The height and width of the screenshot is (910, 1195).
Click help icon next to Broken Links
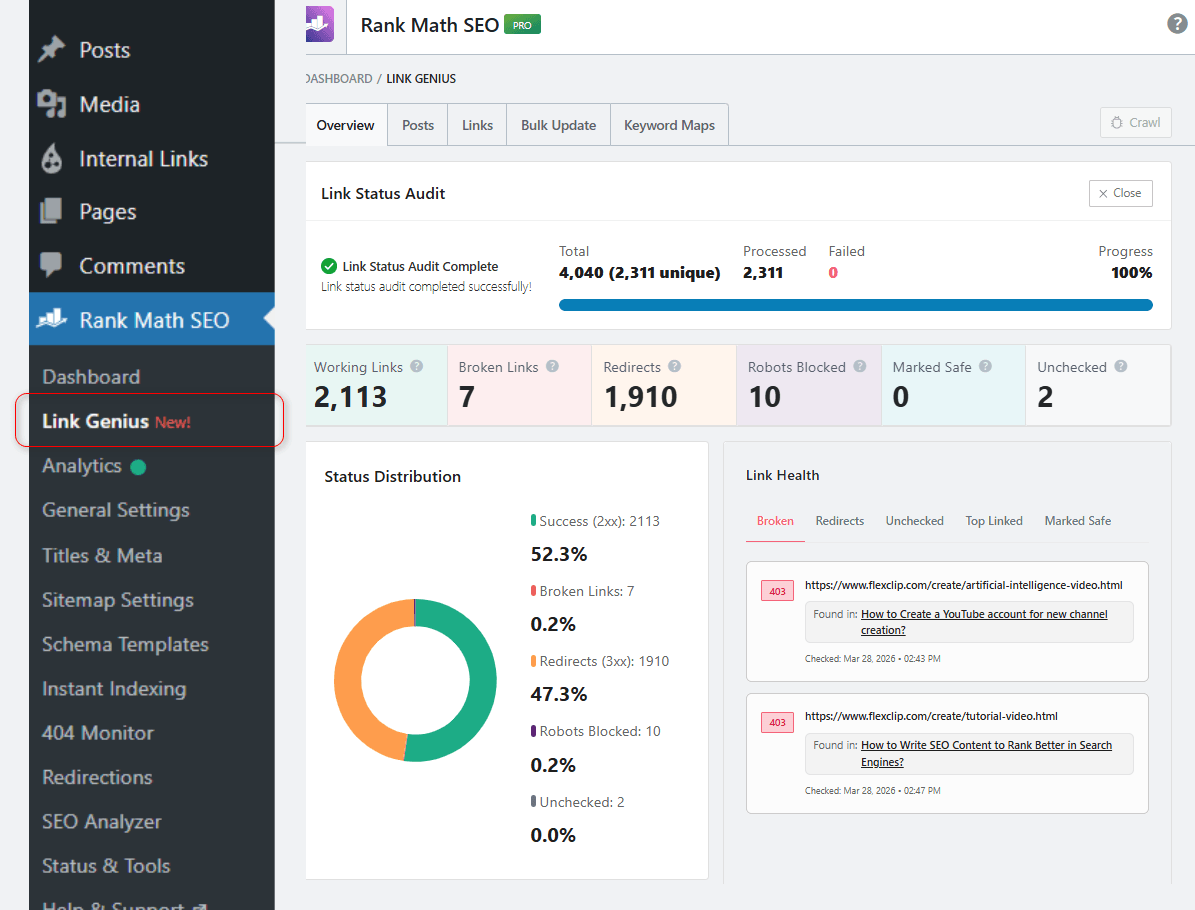[x=553, y=366]
